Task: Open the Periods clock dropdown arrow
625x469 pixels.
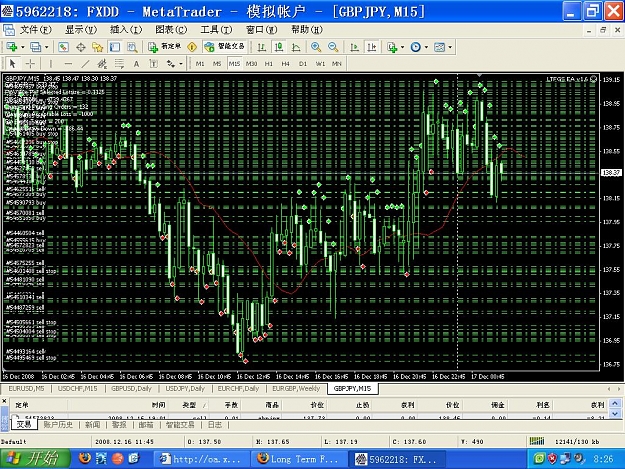Action: (x=426, y=47)
